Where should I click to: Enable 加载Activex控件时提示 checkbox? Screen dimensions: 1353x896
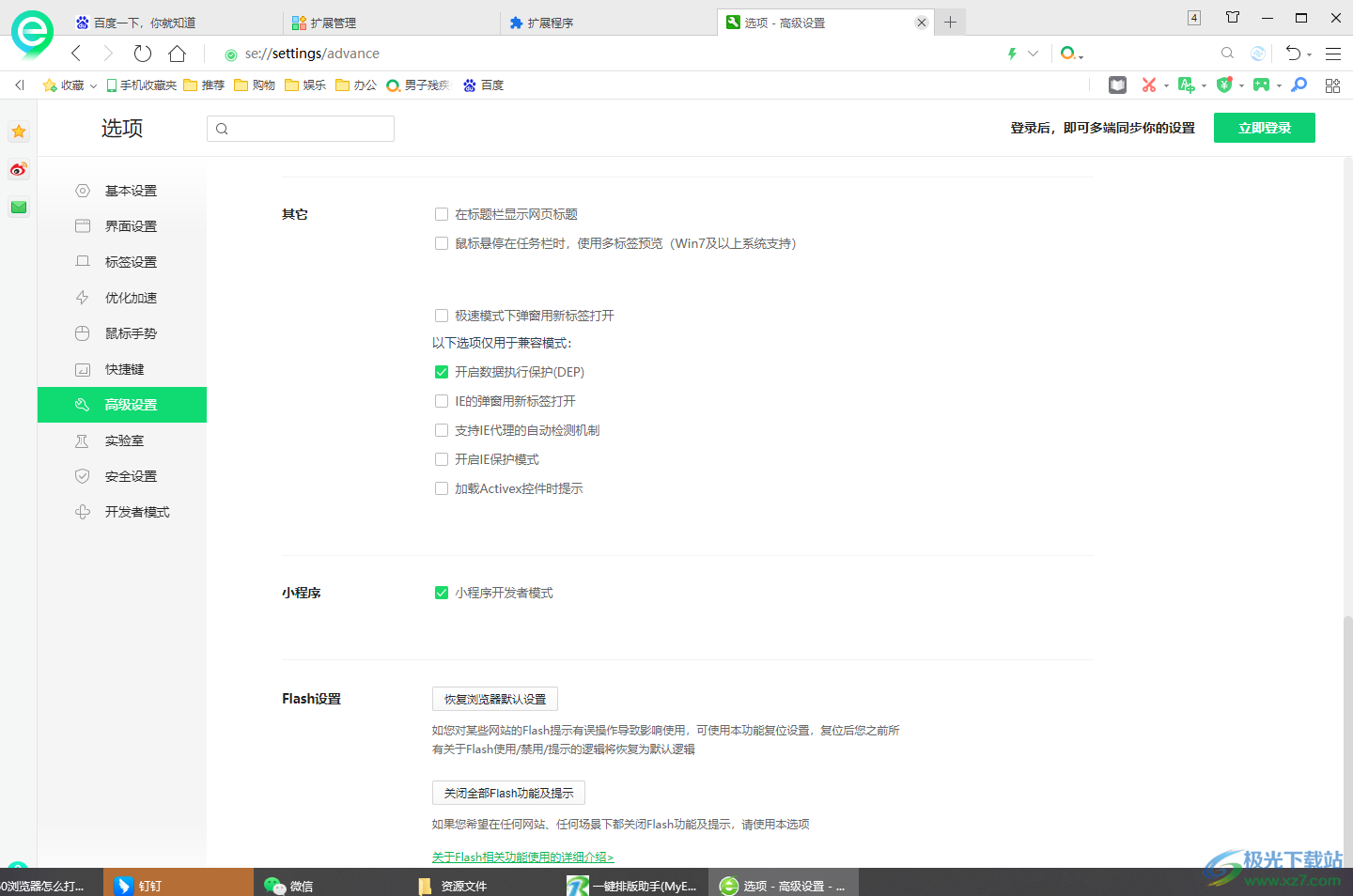[442, 488]
